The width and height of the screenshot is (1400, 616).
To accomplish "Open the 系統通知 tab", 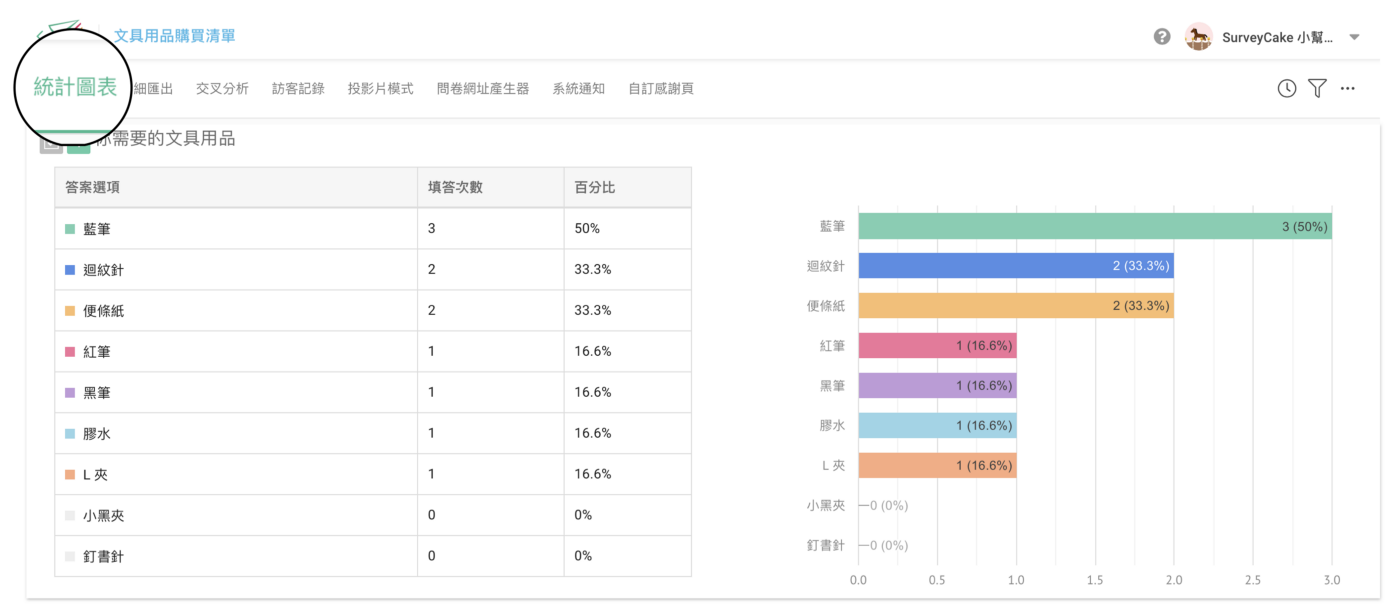I will [x=578, y=89].
